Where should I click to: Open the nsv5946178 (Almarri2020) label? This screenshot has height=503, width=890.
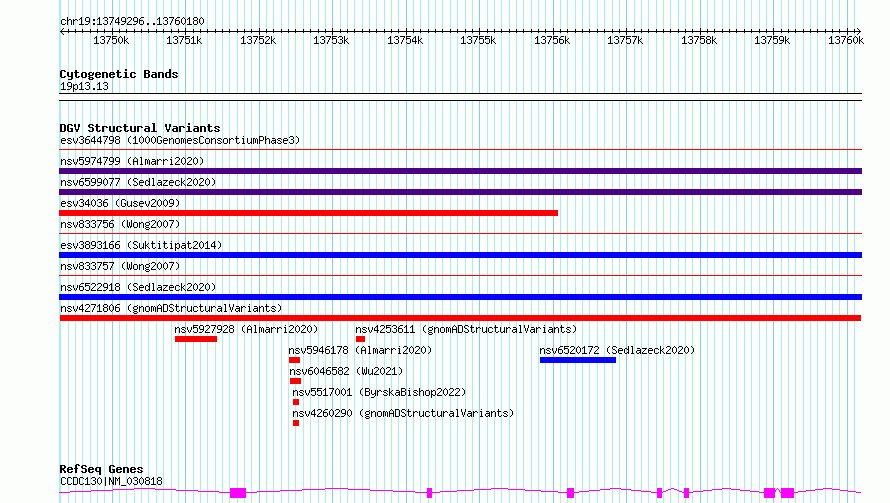click(x=360, y=350)
